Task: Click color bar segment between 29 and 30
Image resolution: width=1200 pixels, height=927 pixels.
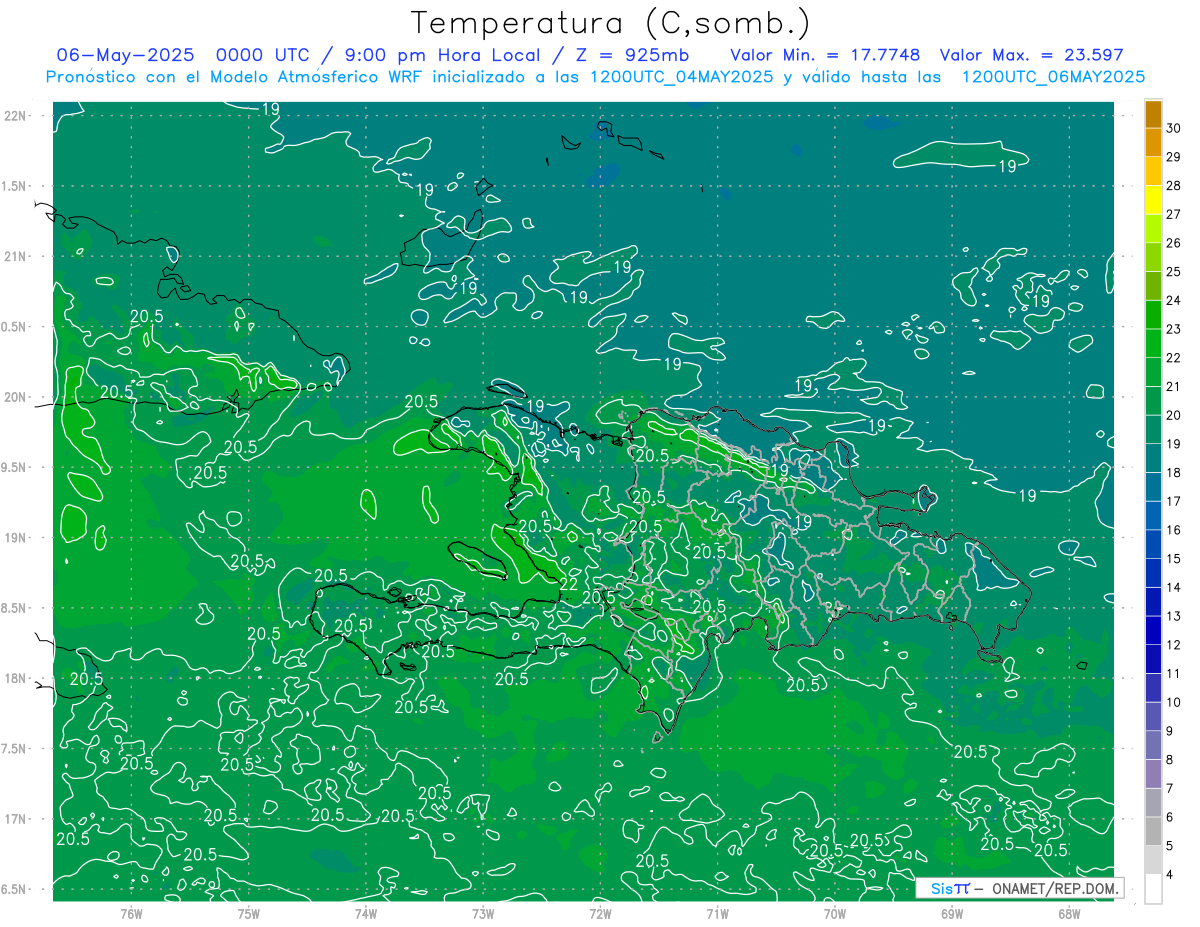Action: [x=1153, y=142]
